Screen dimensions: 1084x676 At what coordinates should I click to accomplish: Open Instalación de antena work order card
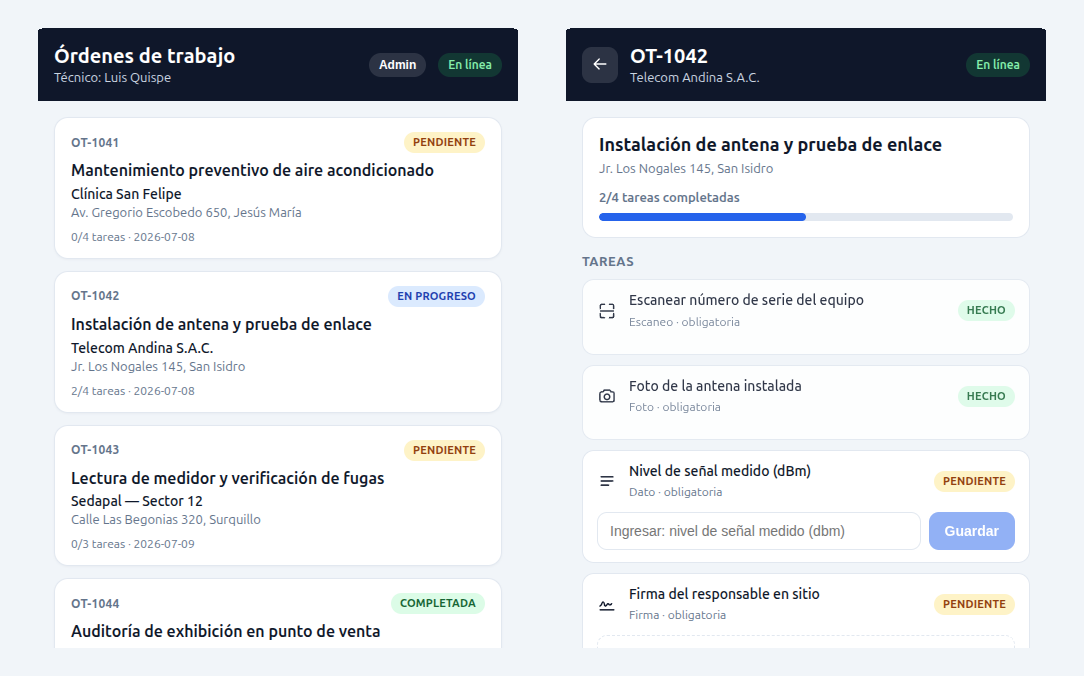pos(278,342)
